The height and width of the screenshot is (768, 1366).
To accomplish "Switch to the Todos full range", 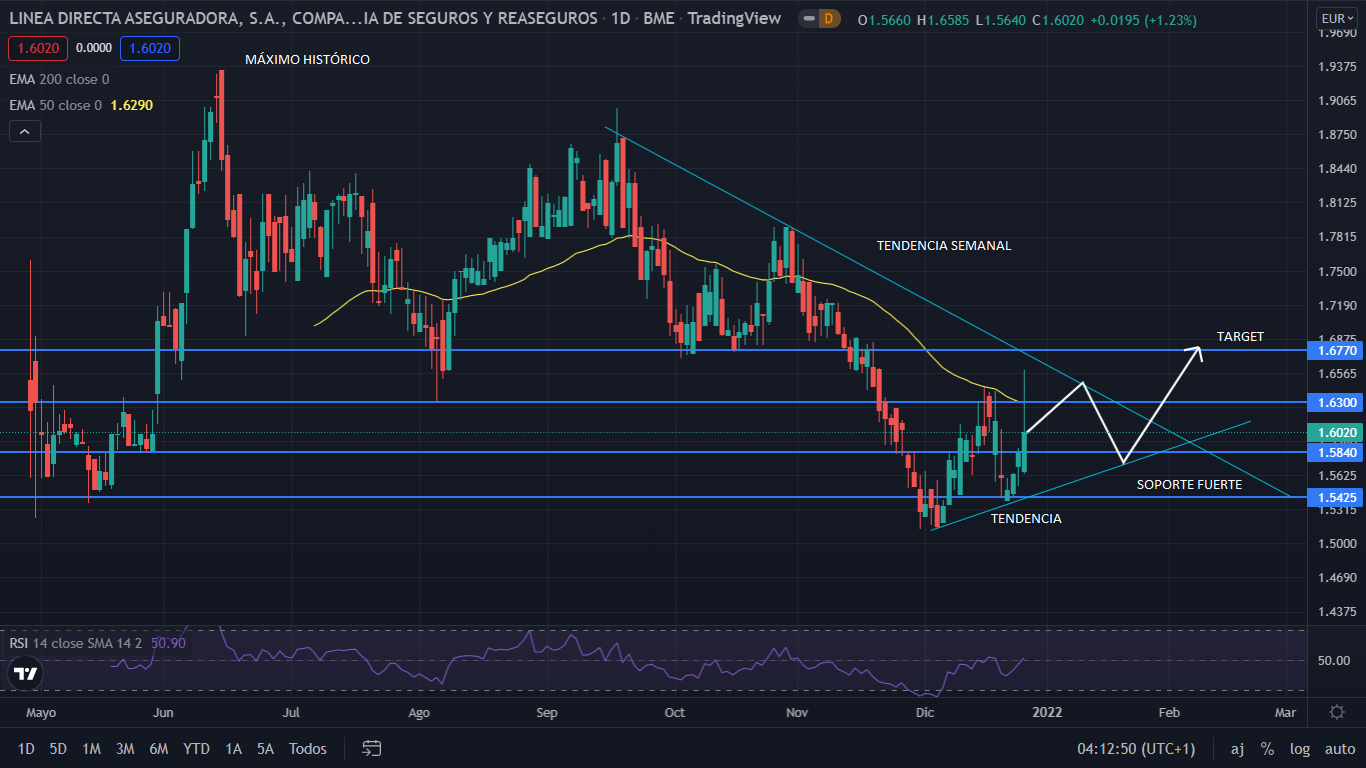I will tap(307, 748).
